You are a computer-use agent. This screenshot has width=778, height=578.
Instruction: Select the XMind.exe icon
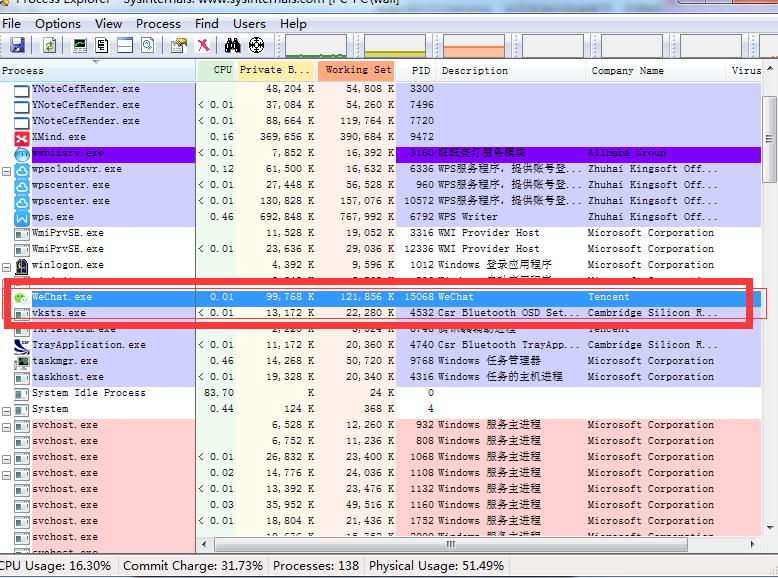coord(22,138)
